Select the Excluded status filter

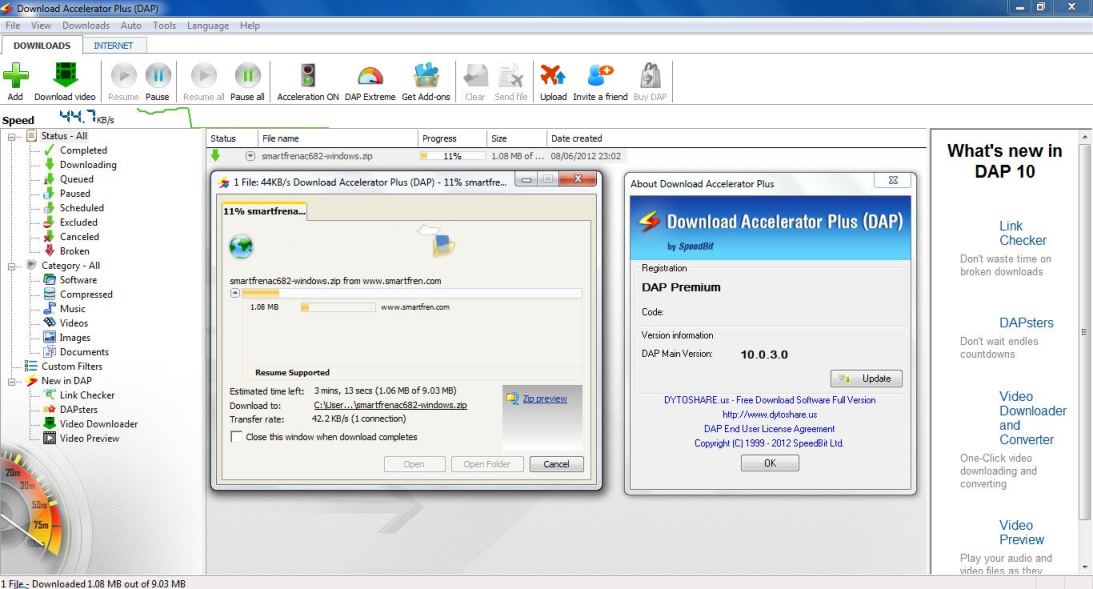click(x=78, y=222)
